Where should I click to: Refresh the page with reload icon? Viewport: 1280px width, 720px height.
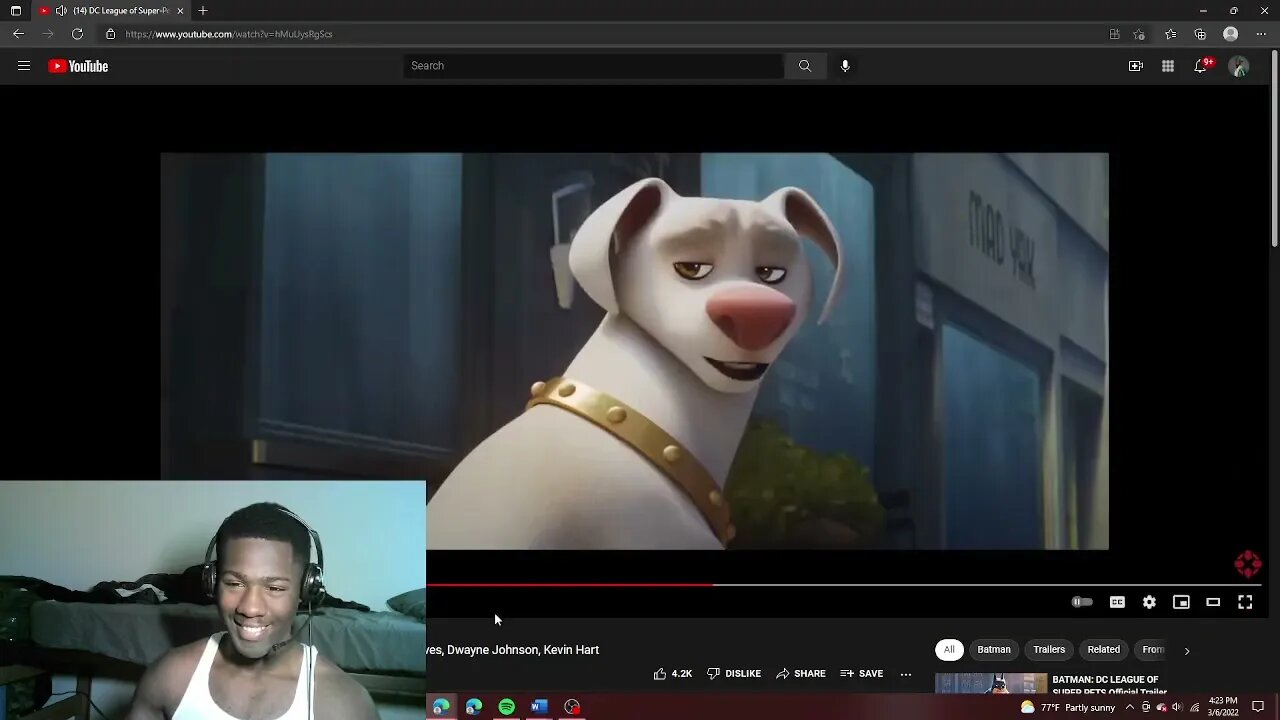pos(77,34)
